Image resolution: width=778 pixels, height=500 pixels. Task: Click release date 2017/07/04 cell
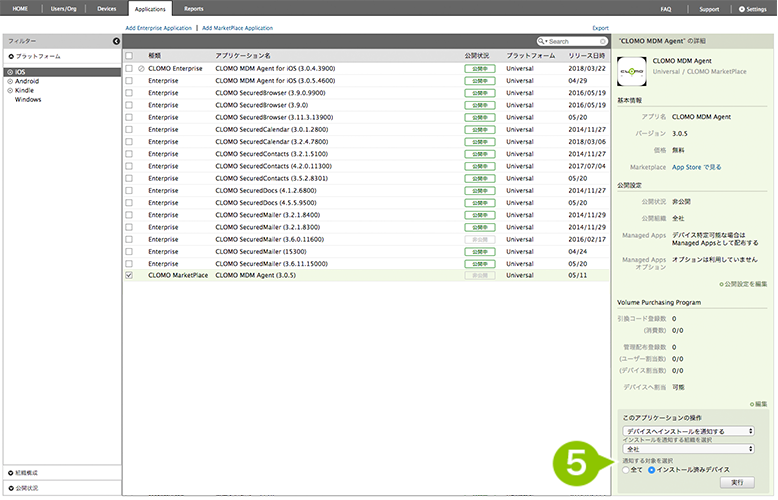tap(587, 166)
